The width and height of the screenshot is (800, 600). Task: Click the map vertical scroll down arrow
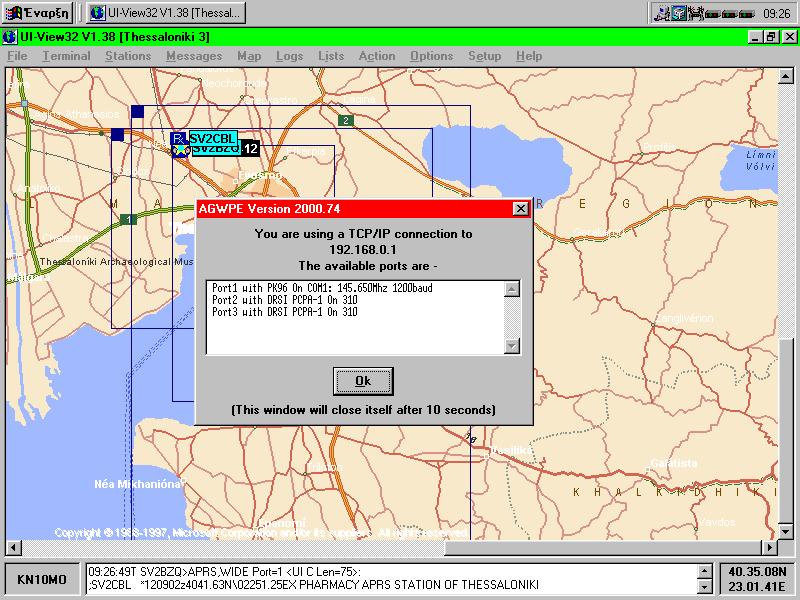click(786, 532)
